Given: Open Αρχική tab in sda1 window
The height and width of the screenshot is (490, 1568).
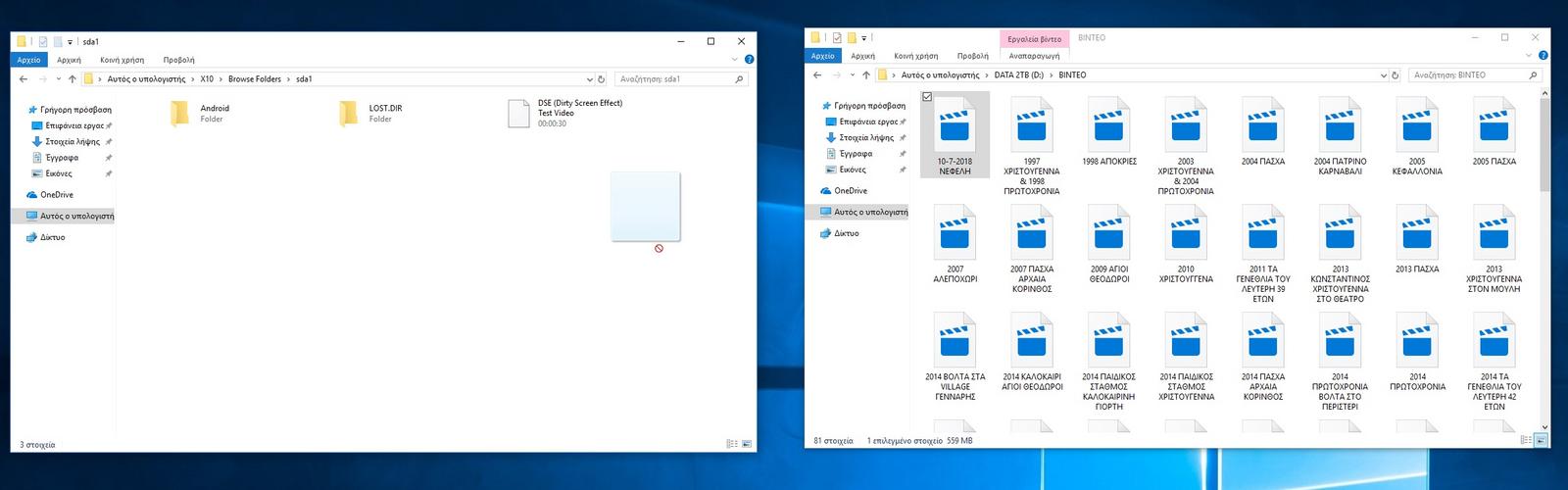Looking at the screenshot, I should point(69,60).
